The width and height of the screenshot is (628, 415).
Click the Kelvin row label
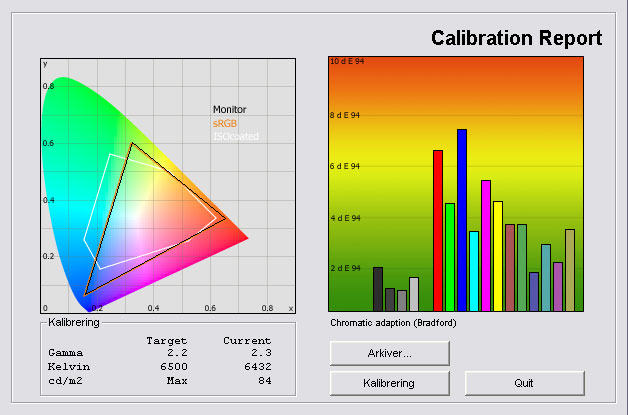pyautogui.click(x=68, y=367)
